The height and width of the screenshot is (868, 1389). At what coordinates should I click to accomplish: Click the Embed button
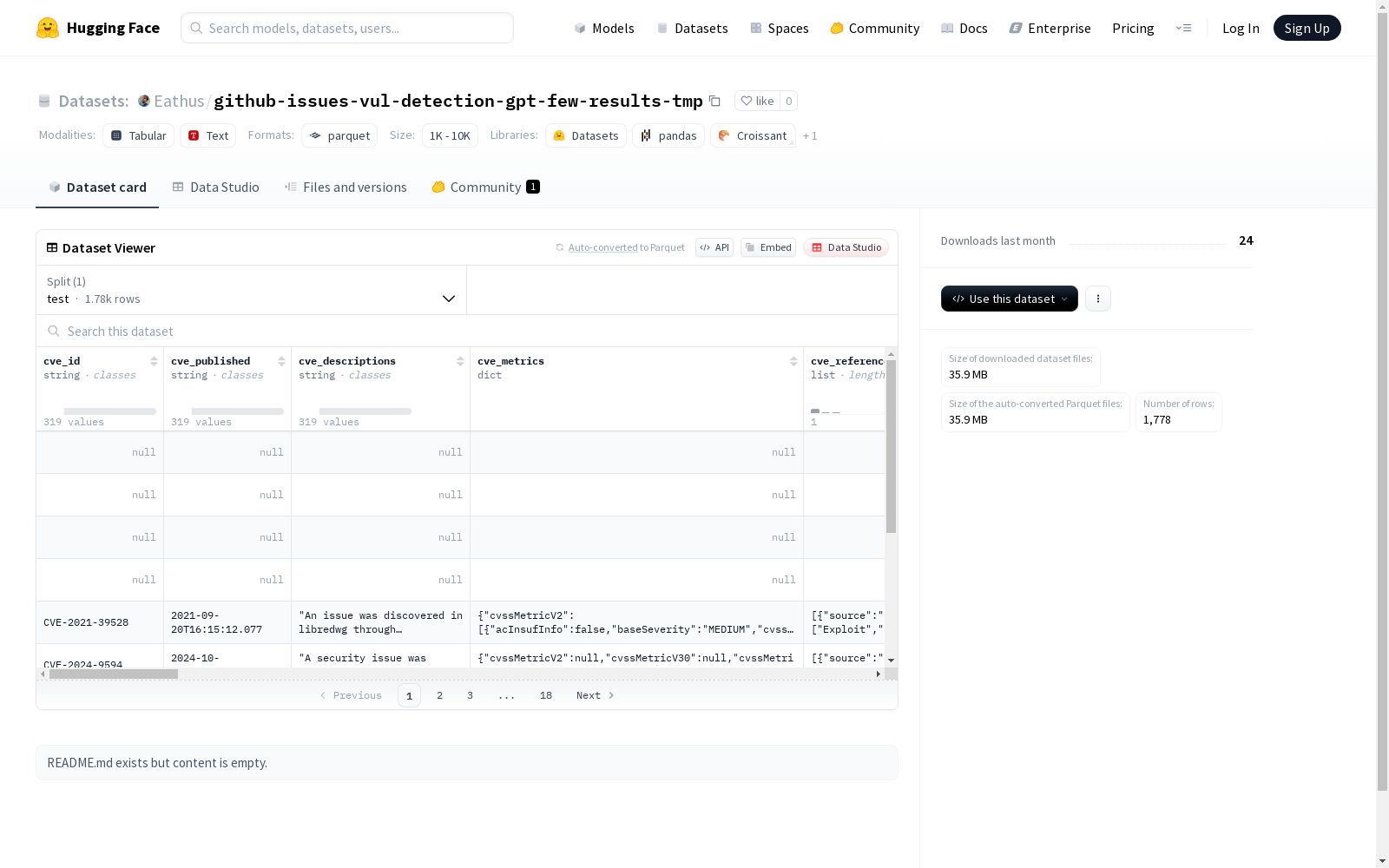coord(768,247)
